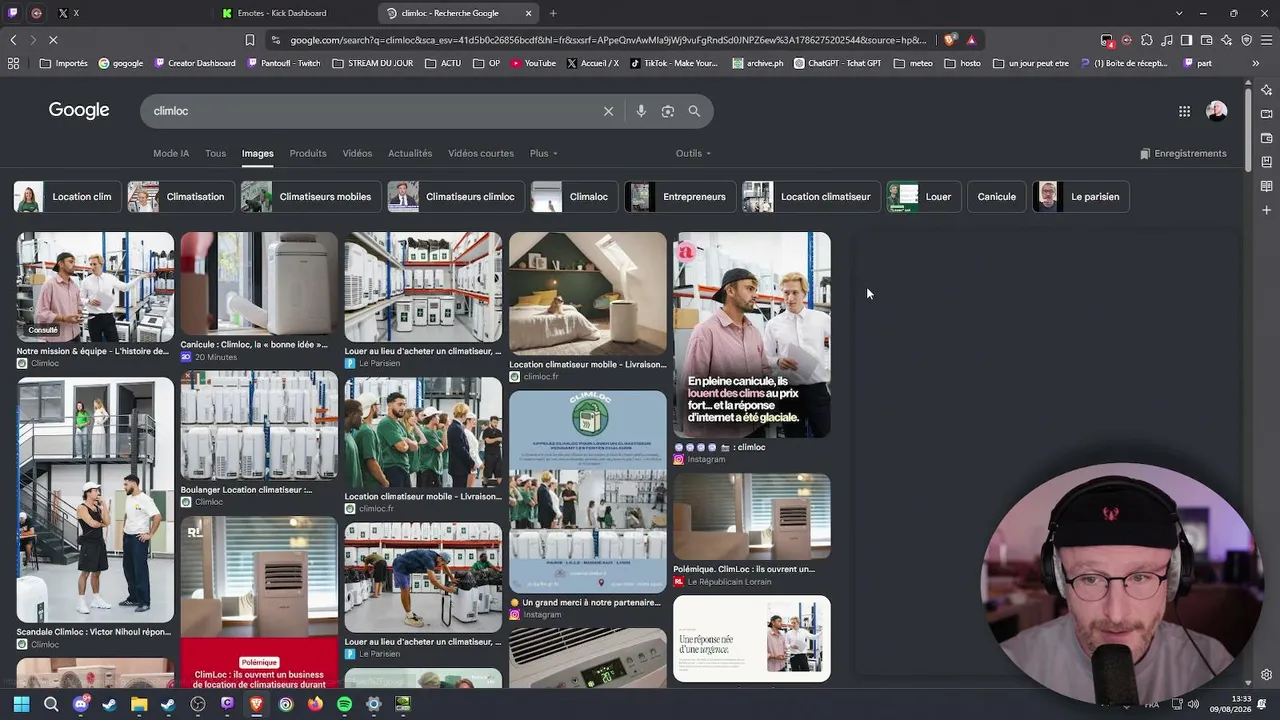Screen dimensions: 1280x720
Task: Switch to the Produits tab
Action: (308, 153)
